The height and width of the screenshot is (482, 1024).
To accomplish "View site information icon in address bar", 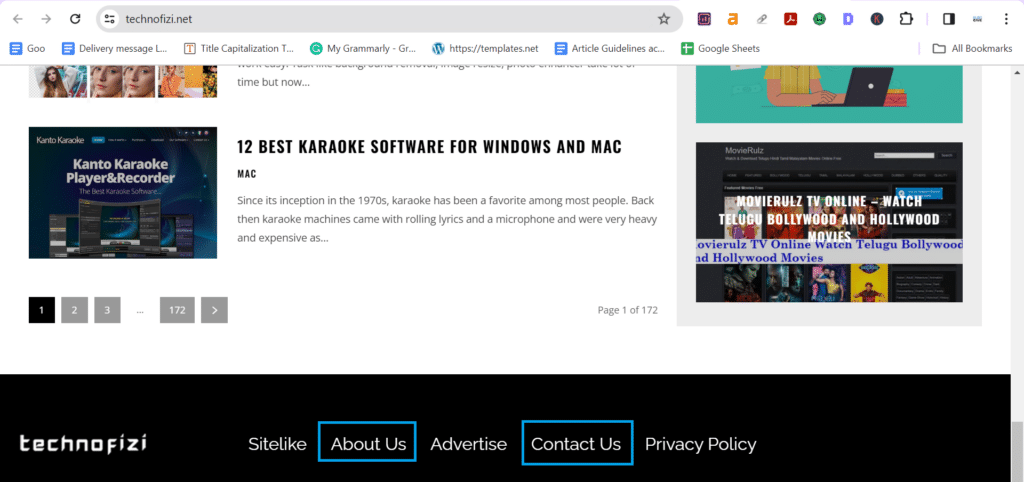I will point(110,19).
